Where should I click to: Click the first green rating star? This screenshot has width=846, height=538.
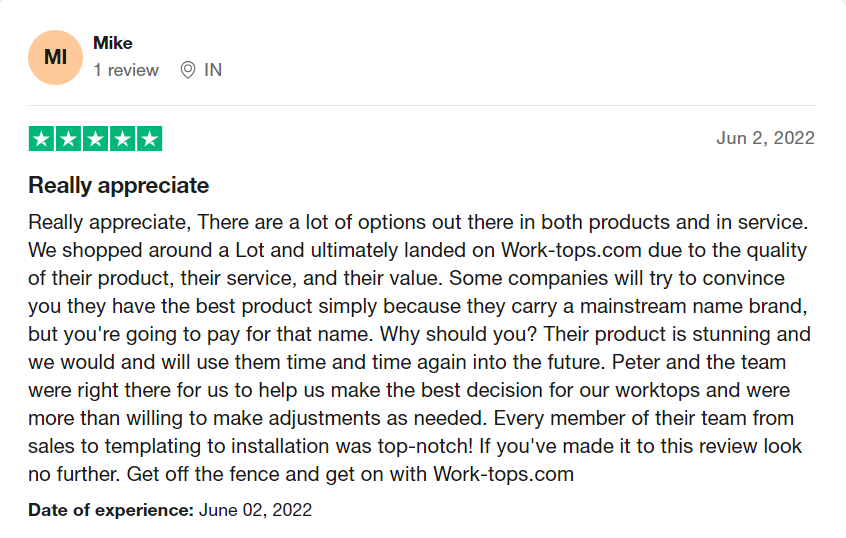[41, 139]
